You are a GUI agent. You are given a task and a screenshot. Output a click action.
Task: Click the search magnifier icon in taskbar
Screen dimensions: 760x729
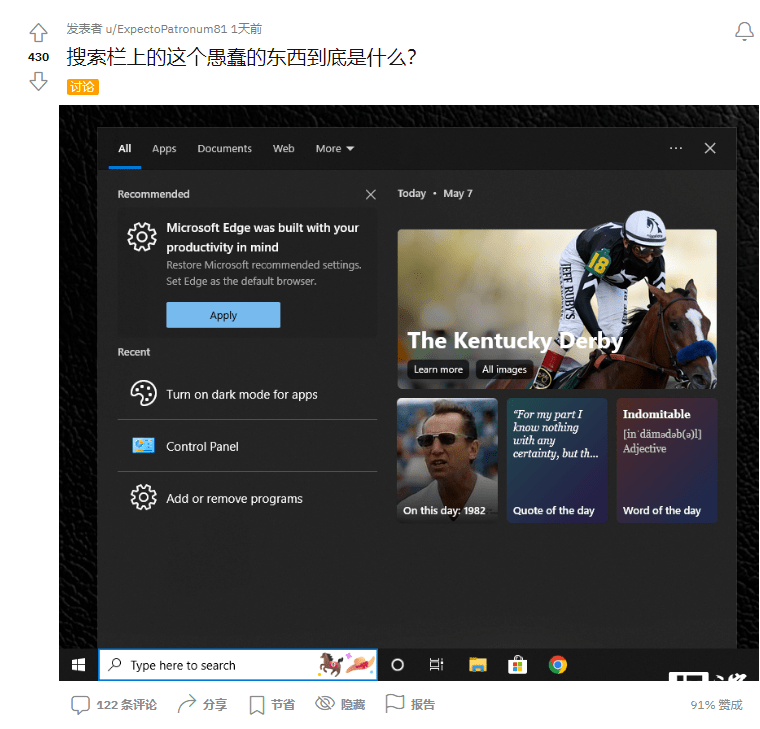[x=115, y=664]
